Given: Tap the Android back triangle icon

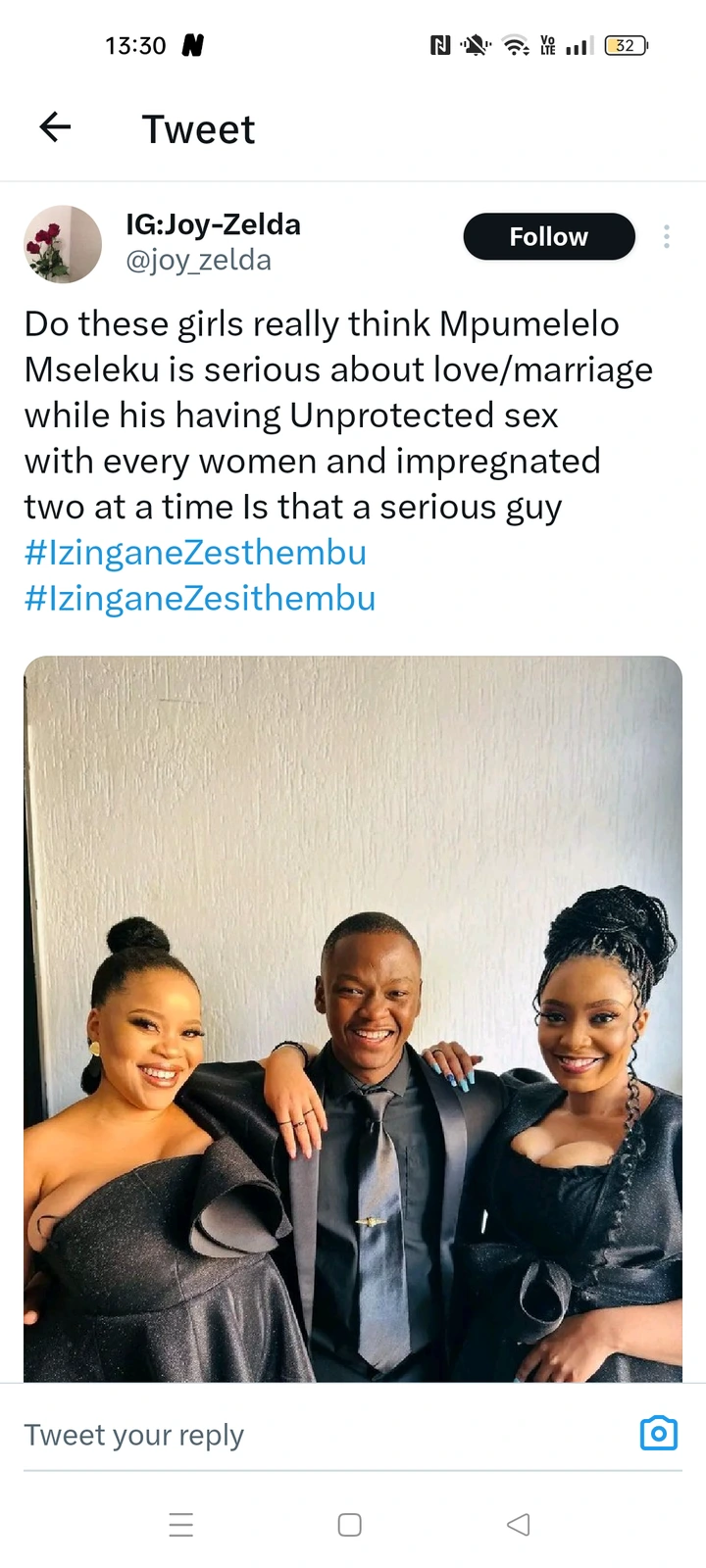Looking at the screenshot, I should click(x=519, y=1525).
